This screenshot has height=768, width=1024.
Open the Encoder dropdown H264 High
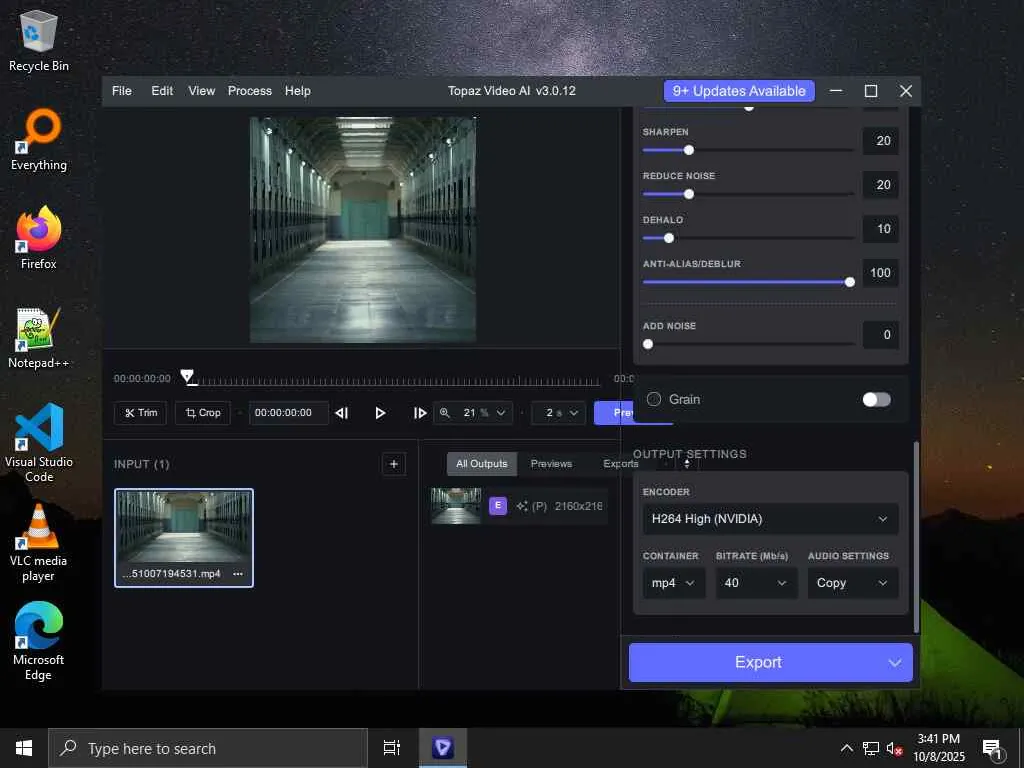coord(770,519)
